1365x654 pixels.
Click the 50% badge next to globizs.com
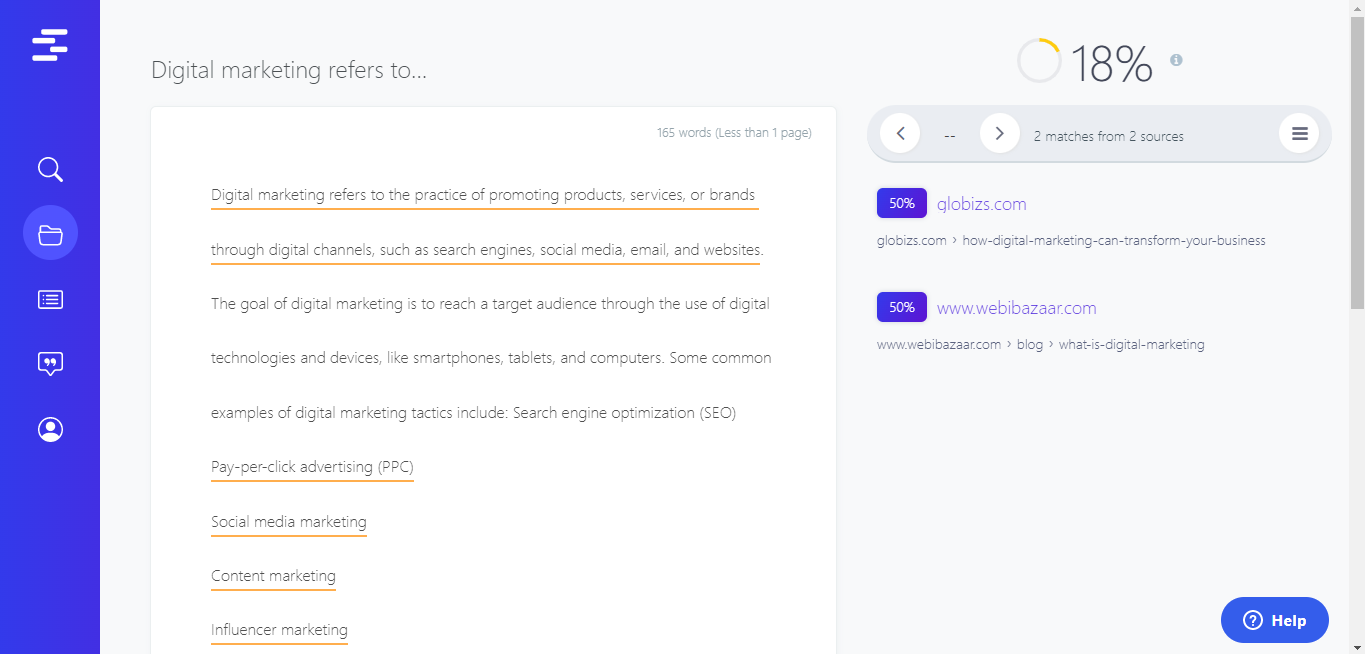pyautogui.click(x=901, y=204)
